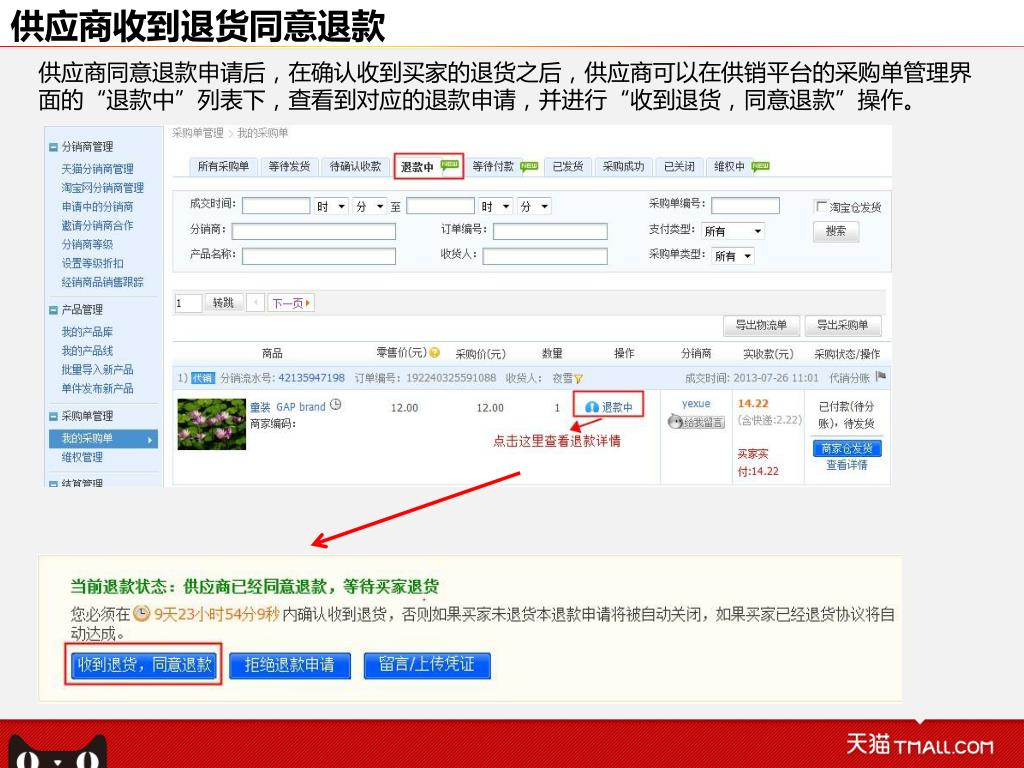This screenshot has height=768, width=1024.
Task: Open the end minute 分 dropdown
Action: [x=534, y=206]
